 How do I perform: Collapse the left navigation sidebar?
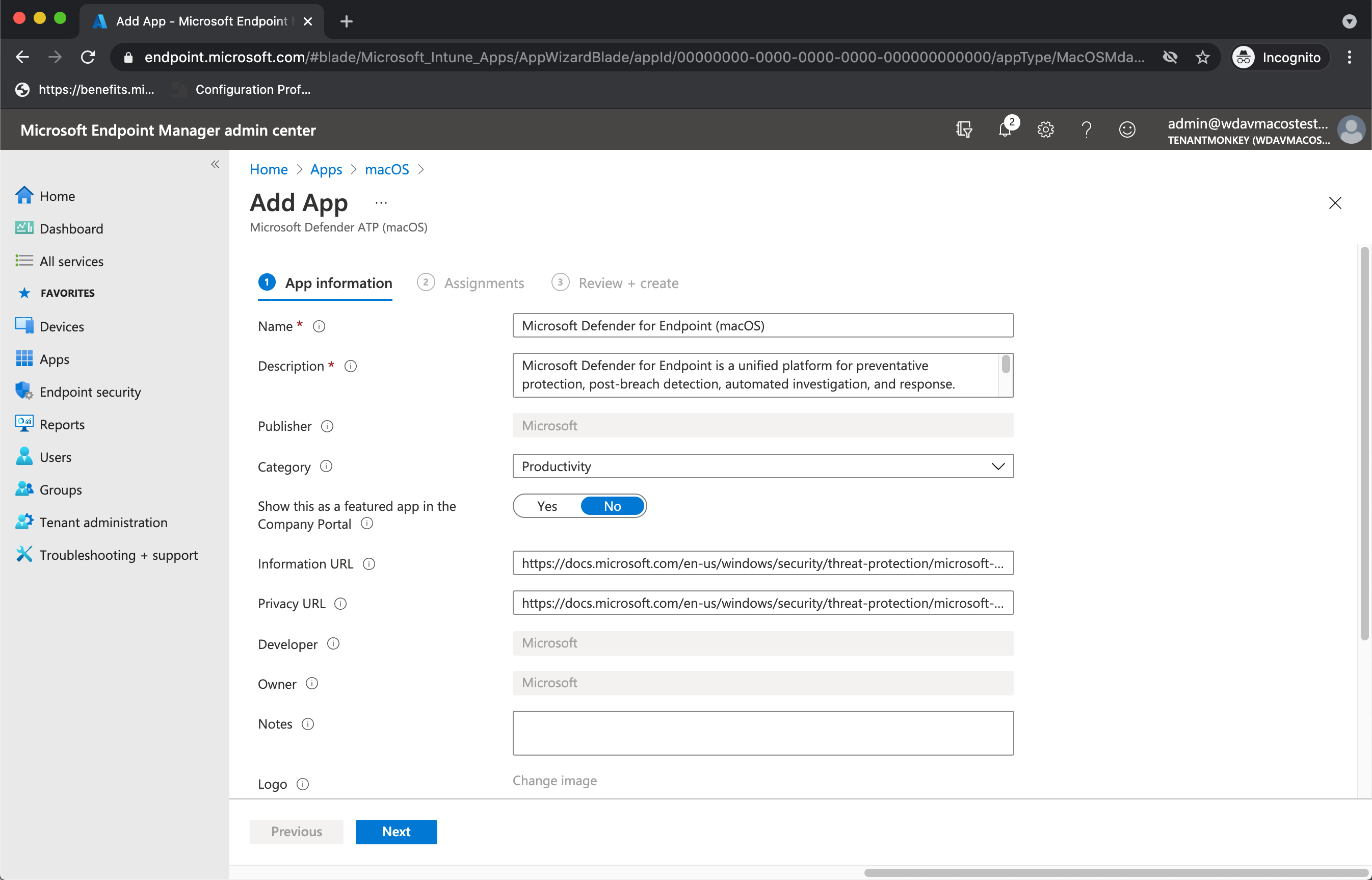click(x=215, y=165)
